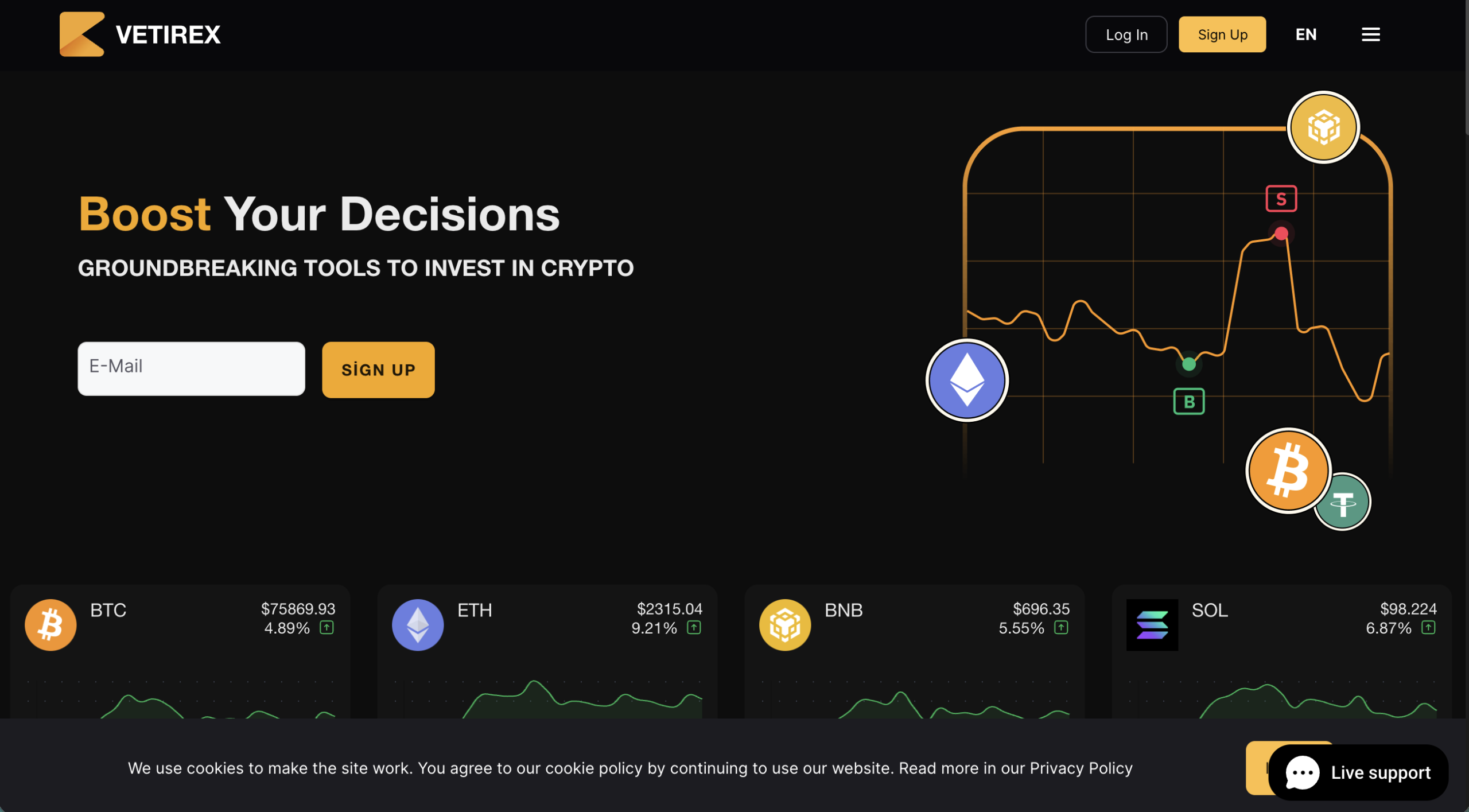This screenshot has height=812, width=1469.
Task: Open the hamburger navigation menu
Action: 1371,34
